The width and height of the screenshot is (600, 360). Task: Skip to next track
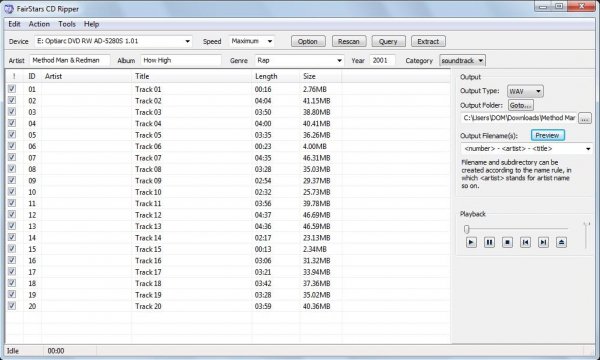pos(543,242)
